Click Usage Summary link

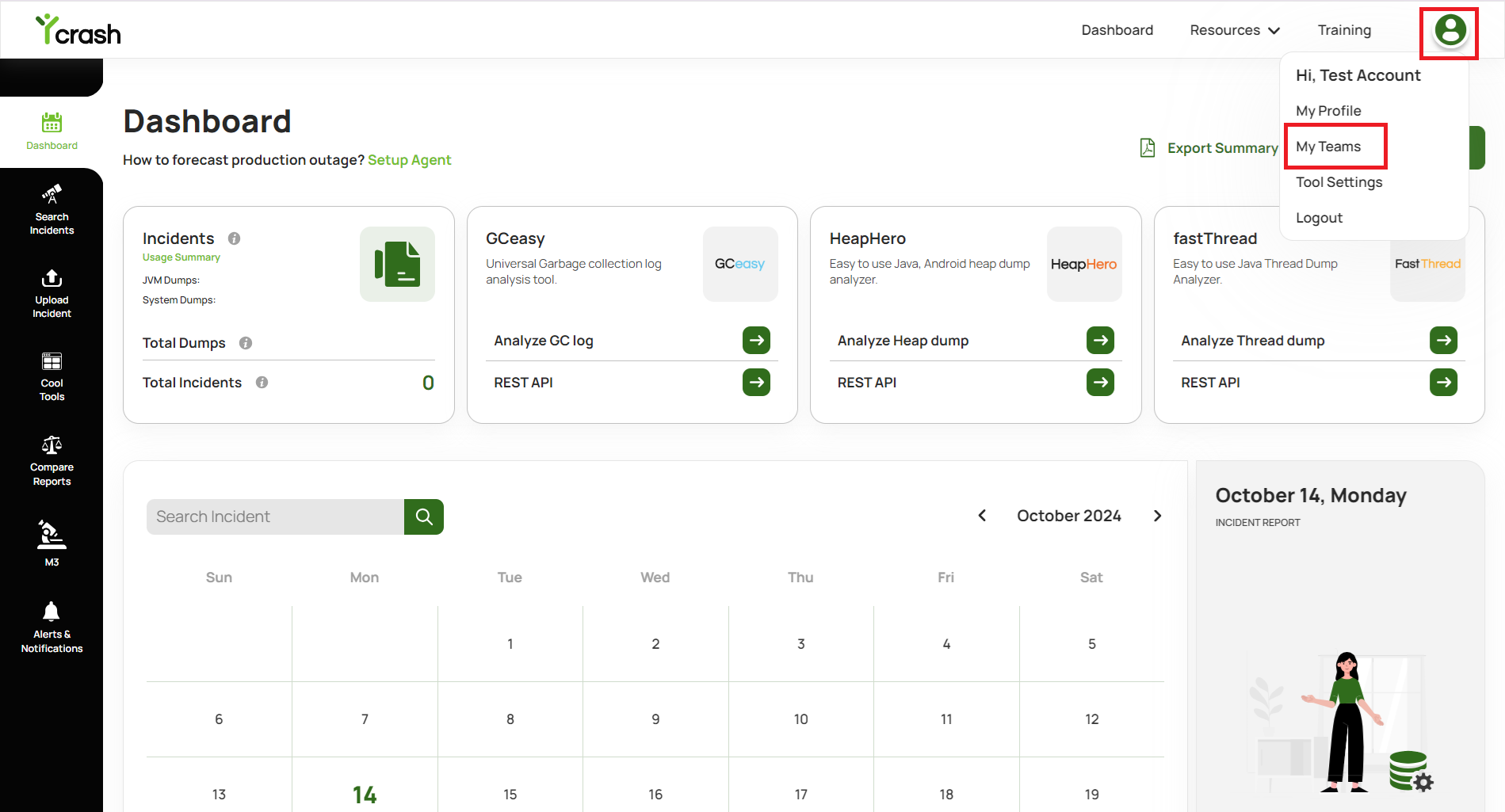[x=181, y=257]
